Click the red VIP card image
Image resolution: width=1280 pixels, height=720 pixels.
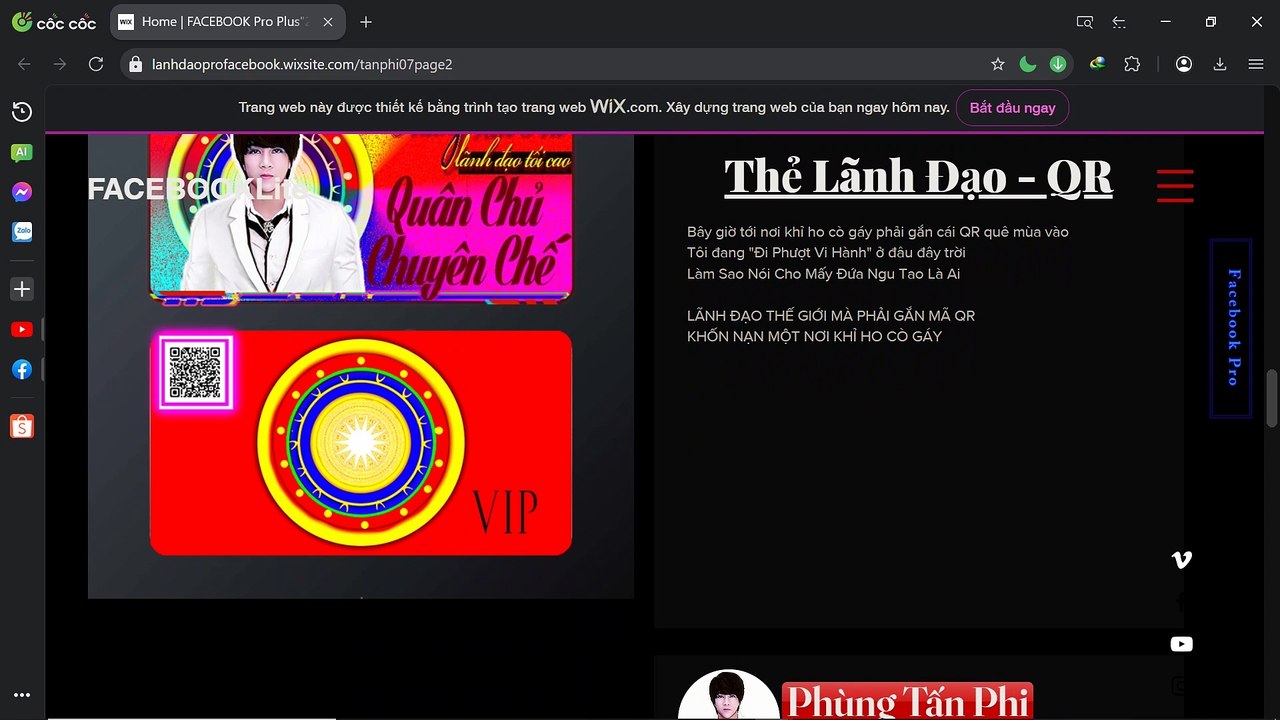[x=361, y=442]
